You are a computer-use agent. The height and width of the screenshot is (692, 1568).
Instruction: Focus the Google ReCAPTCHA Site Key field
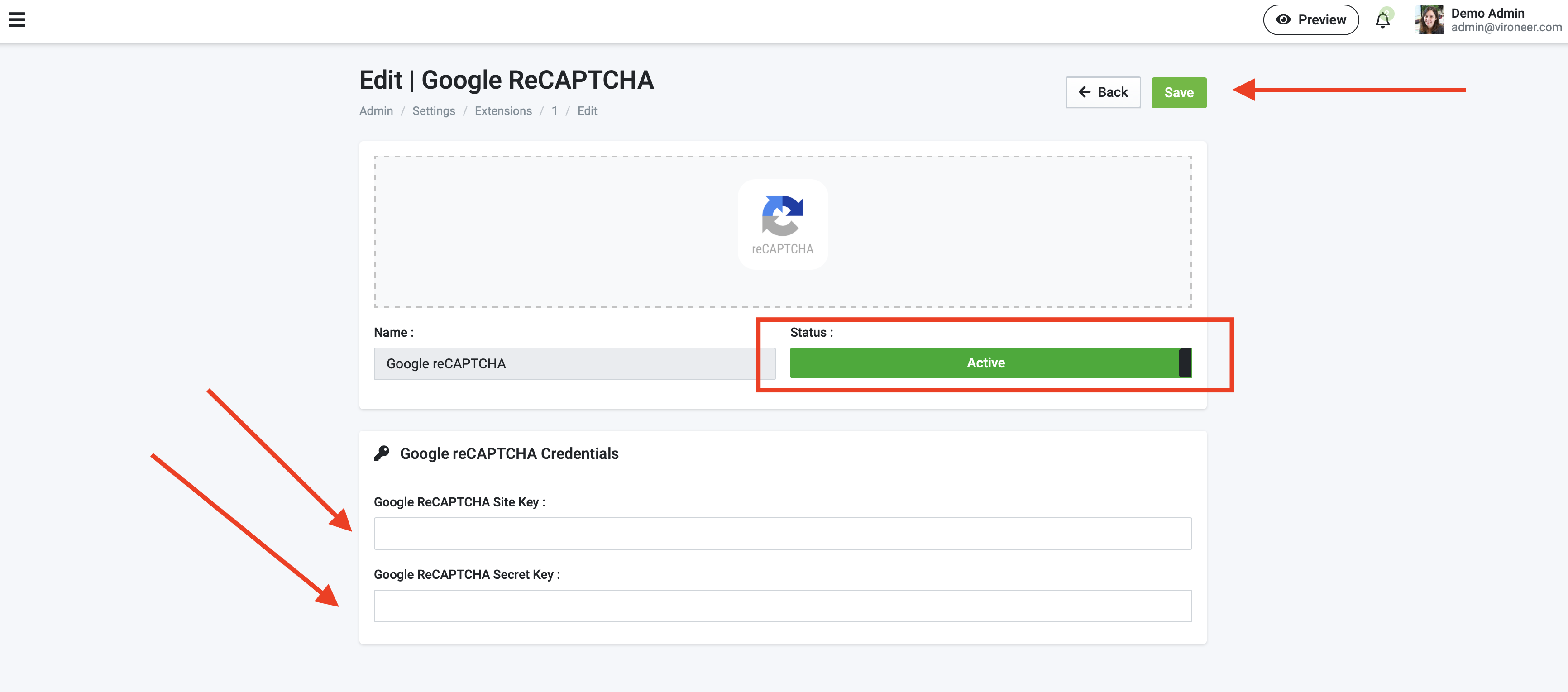click(782, 533)
